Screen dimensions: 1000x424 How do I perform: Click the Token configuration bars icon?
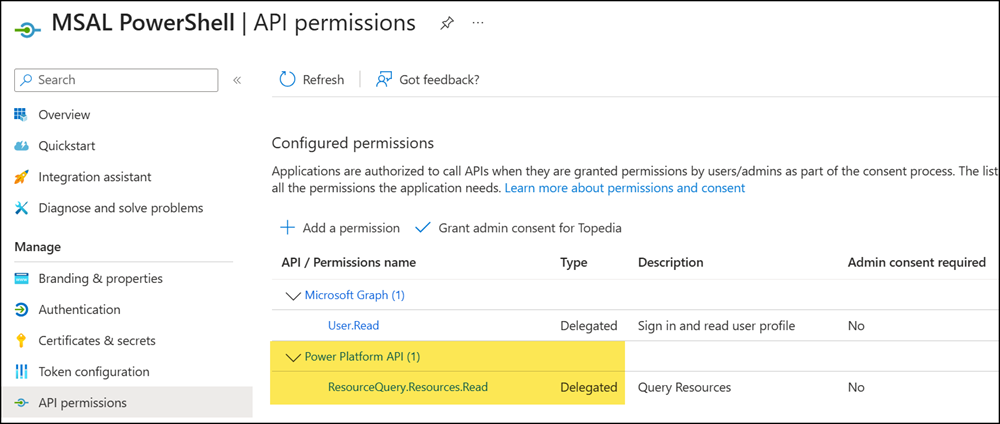pyautogui.click(x=22, y=372)
